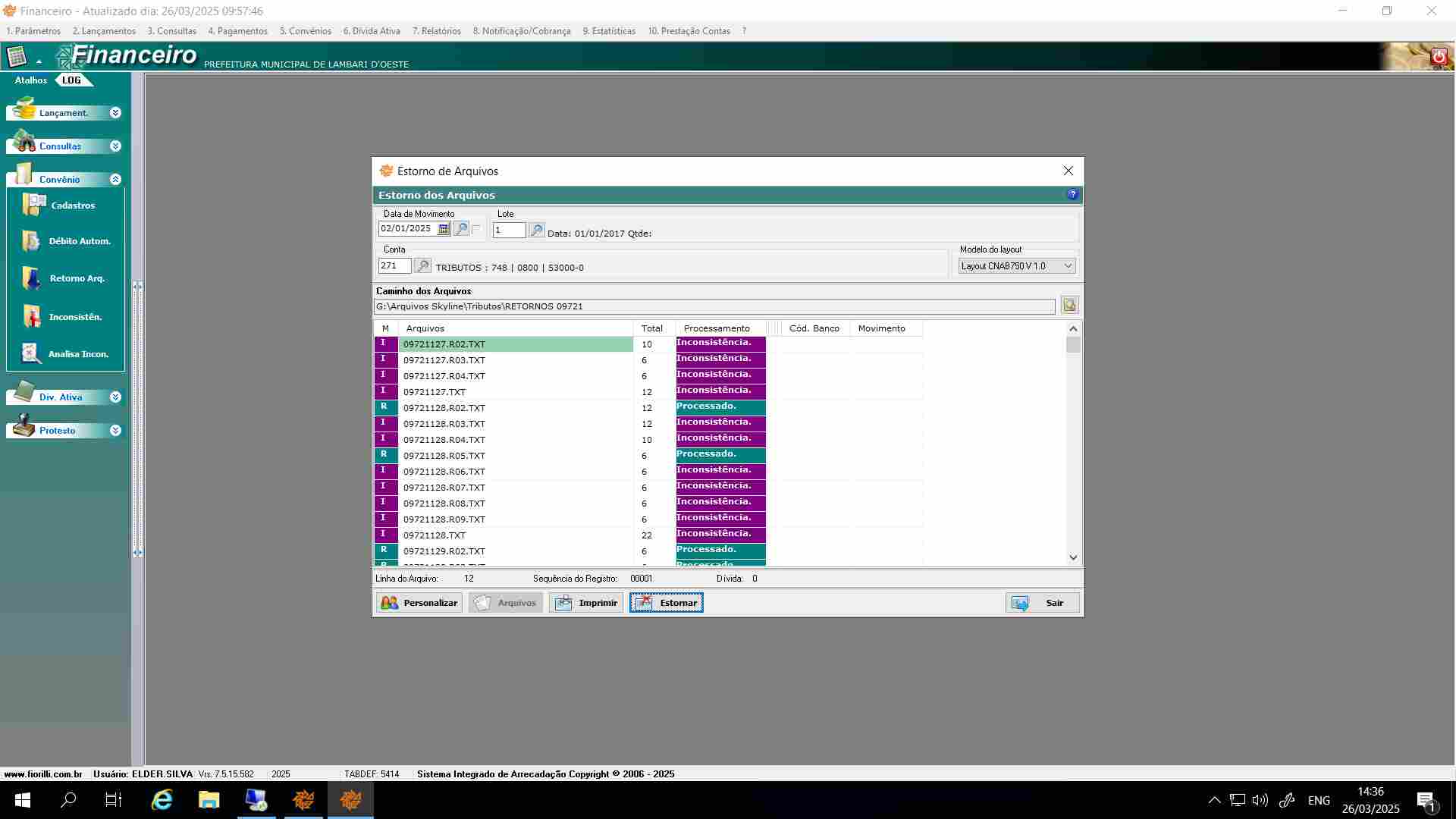Switch to the LOG tab
1456x819 pixels.
point(72,80)
